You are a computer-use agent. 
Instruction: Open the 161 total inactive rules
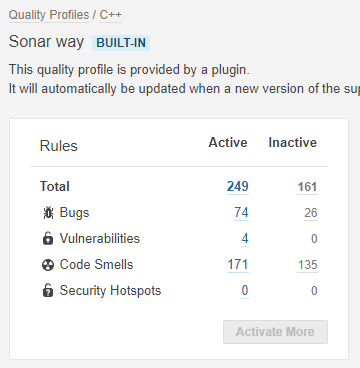click(307, 187)
